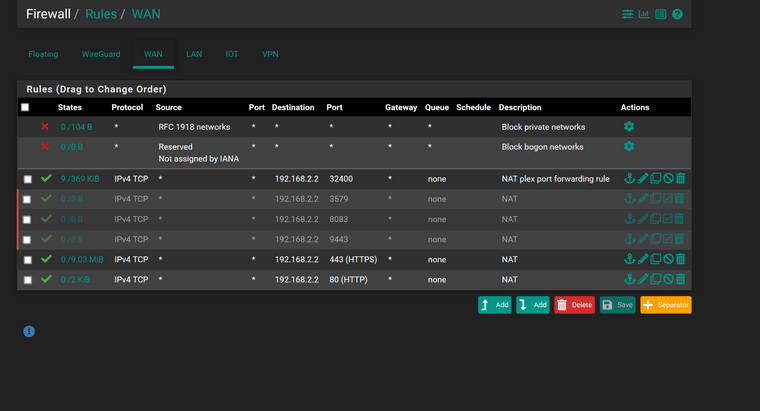
Task: Switch to the Floating tab
Action: [43, 54]
